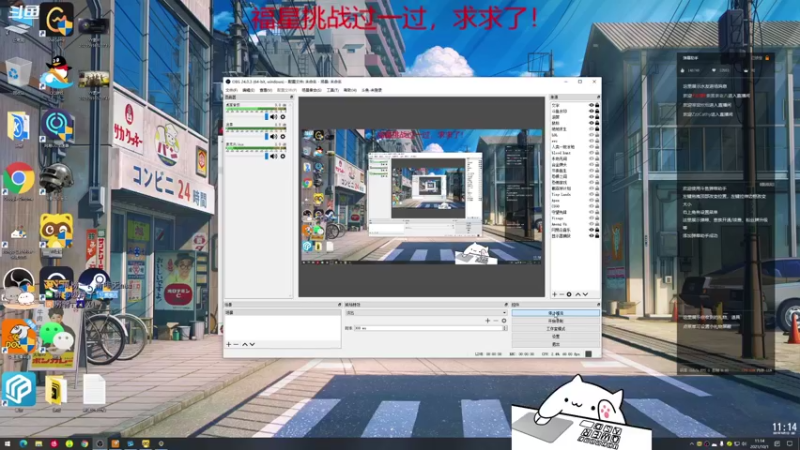Remove the scene with minus icon
The height and width of the screenshot is (450, 800).
[x=236, y=344]
